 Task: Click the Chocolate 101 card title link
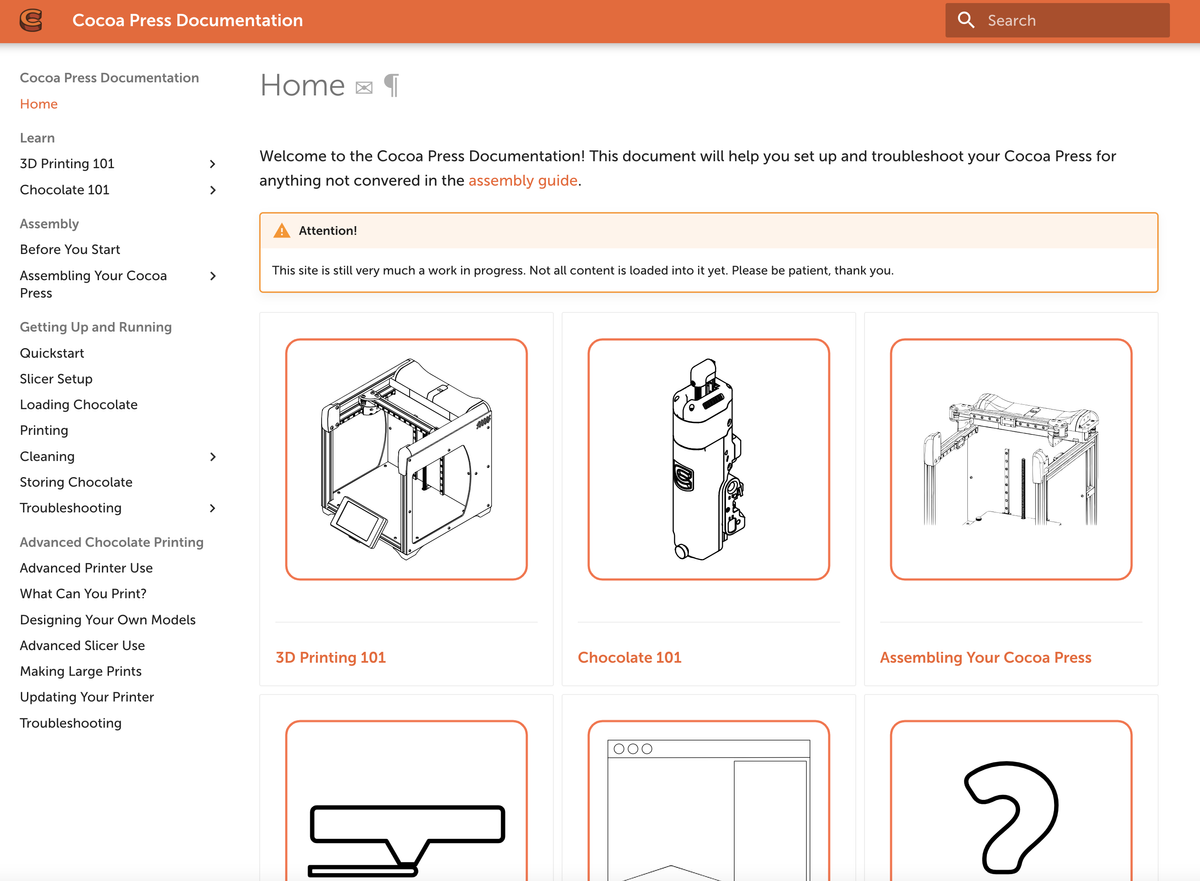(x=630, y=657)
